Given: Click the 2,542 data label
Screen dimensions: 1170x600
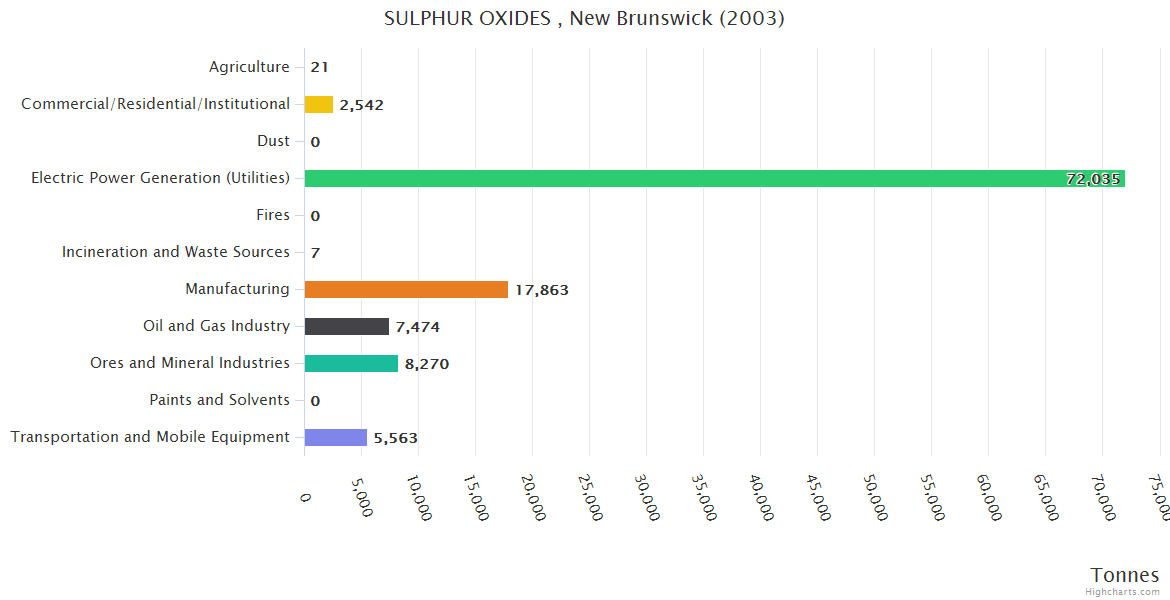Looking at the screenshot, I should 362,105.
